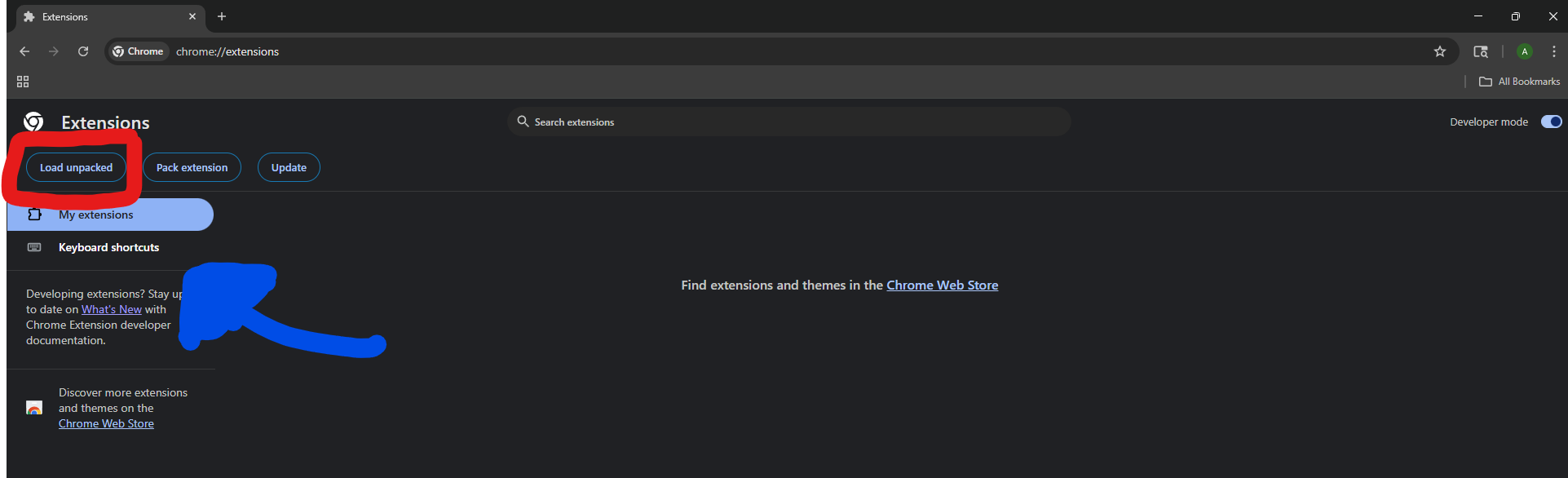Open Chrome three-dot menu

tap(1553, 51)
